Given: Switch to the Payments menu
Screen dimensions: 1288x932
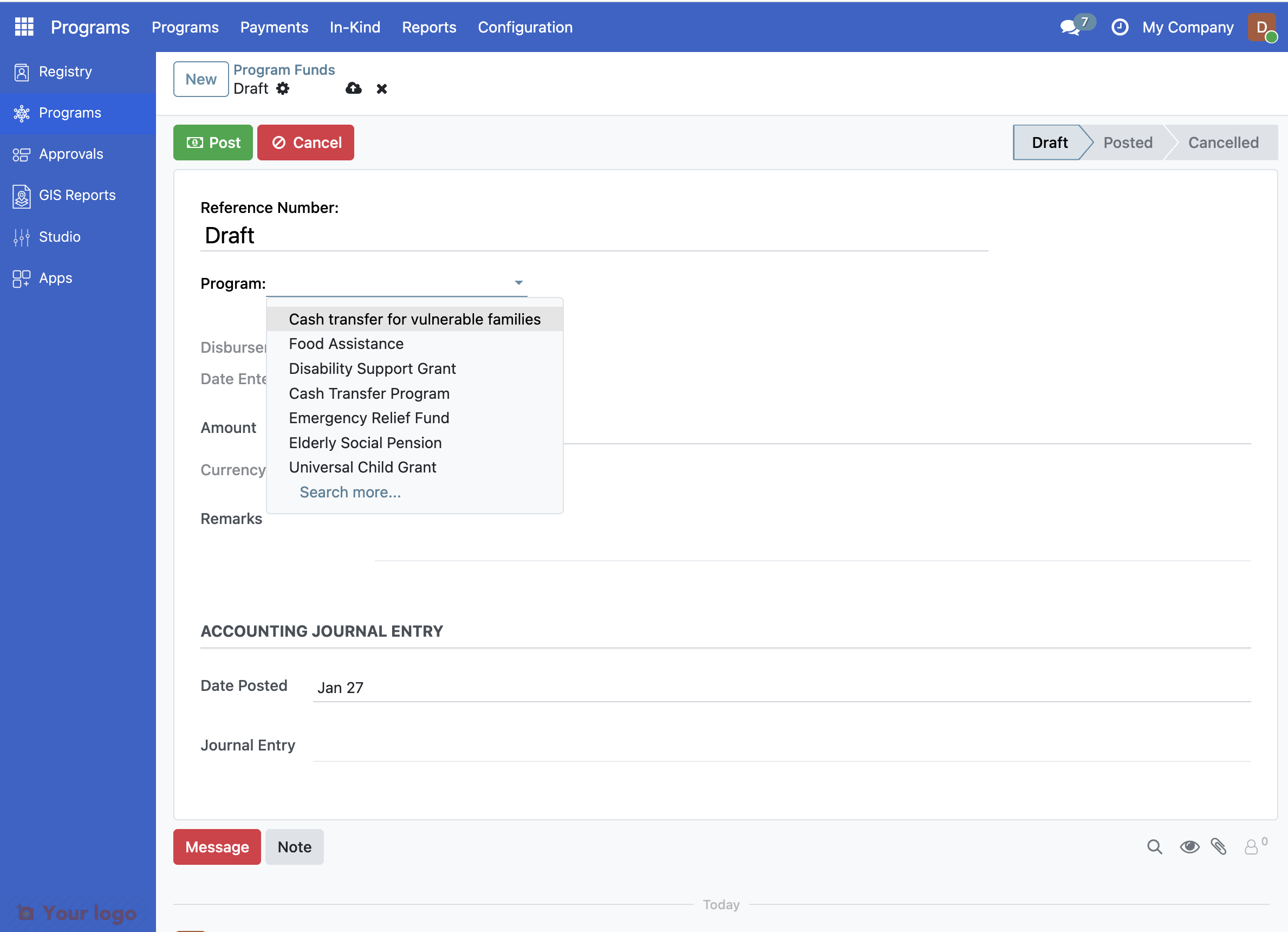Looking at the screenshot, I should pyautogui.click(x=274, y=27).
